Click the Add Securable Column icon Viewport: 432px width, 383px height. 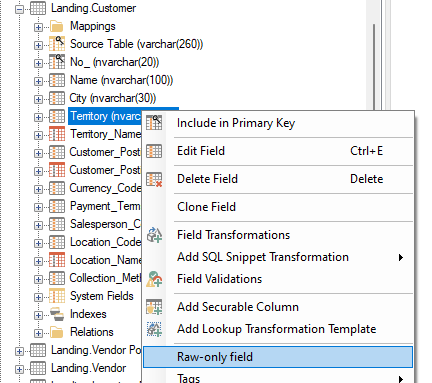154,307
